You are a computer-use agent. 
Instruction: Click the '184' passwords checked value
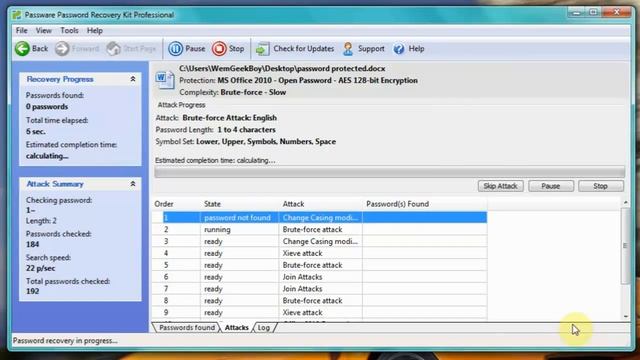click(x=32, y=244)
